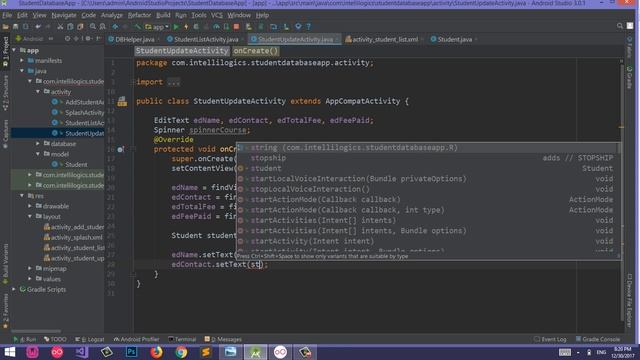The height and width of the screenshot is (360, 640).
Task: Open Photoshop from the taskbar
Action: [x=131, y=352]
